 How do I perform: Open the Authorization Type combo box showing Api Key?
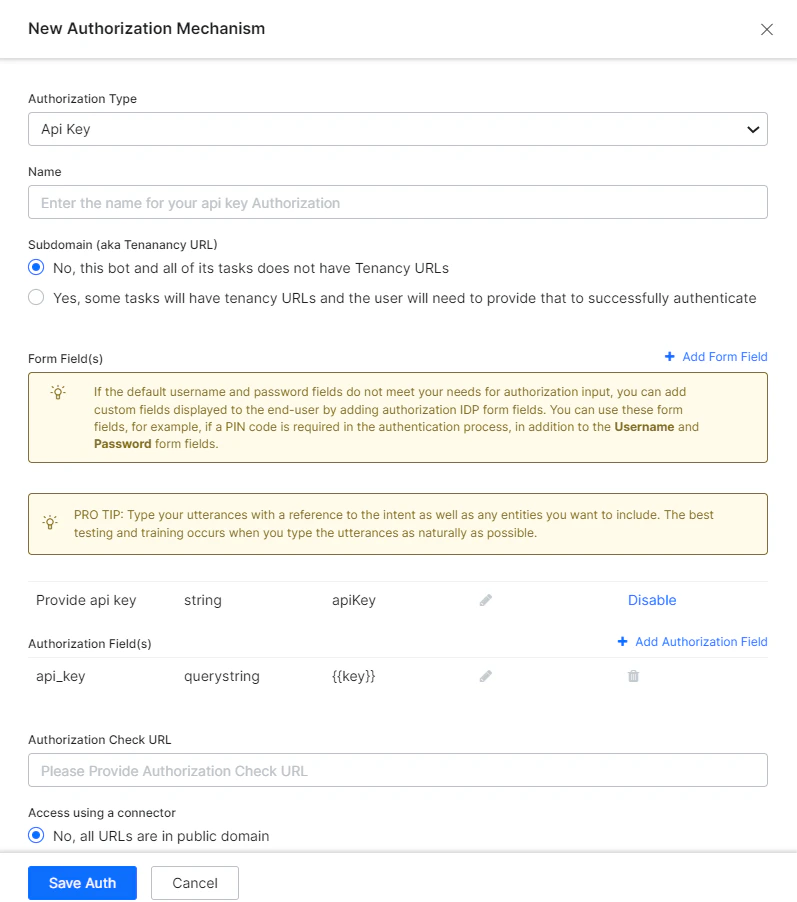pos(398,129)
